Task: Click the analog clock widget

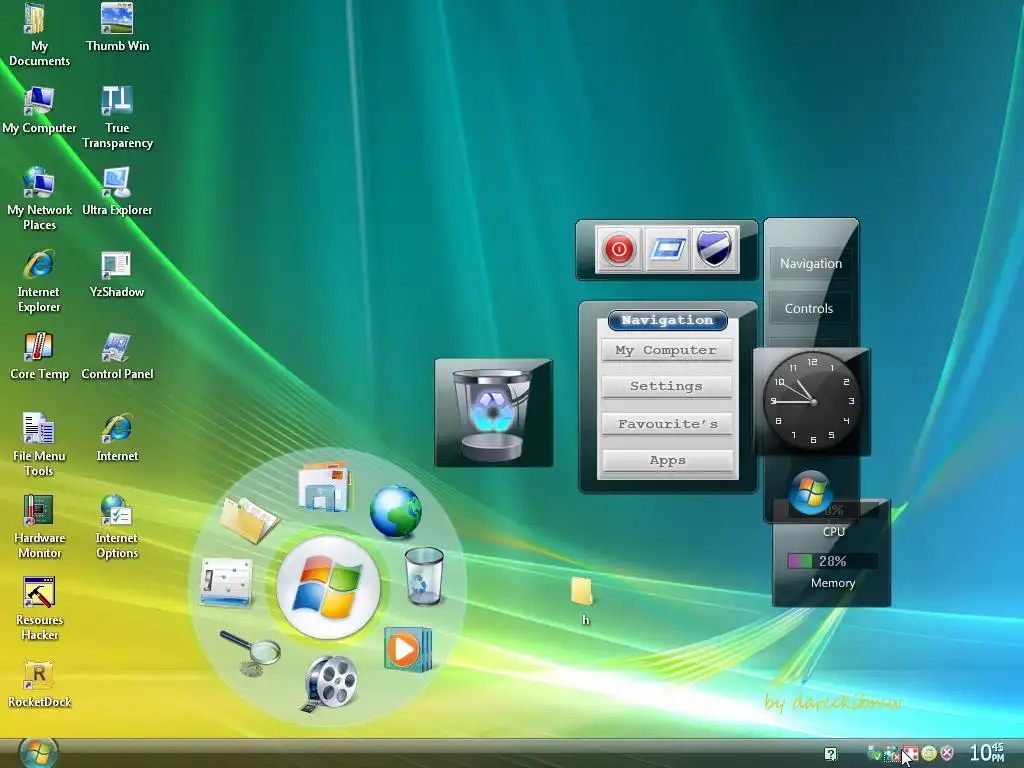Action: [812, 401]
